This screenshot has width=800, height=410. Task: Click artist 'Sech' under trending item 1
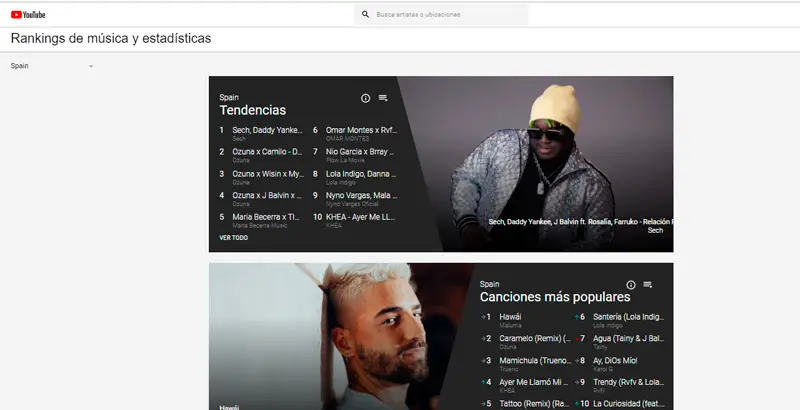click(x=239, y=139)
